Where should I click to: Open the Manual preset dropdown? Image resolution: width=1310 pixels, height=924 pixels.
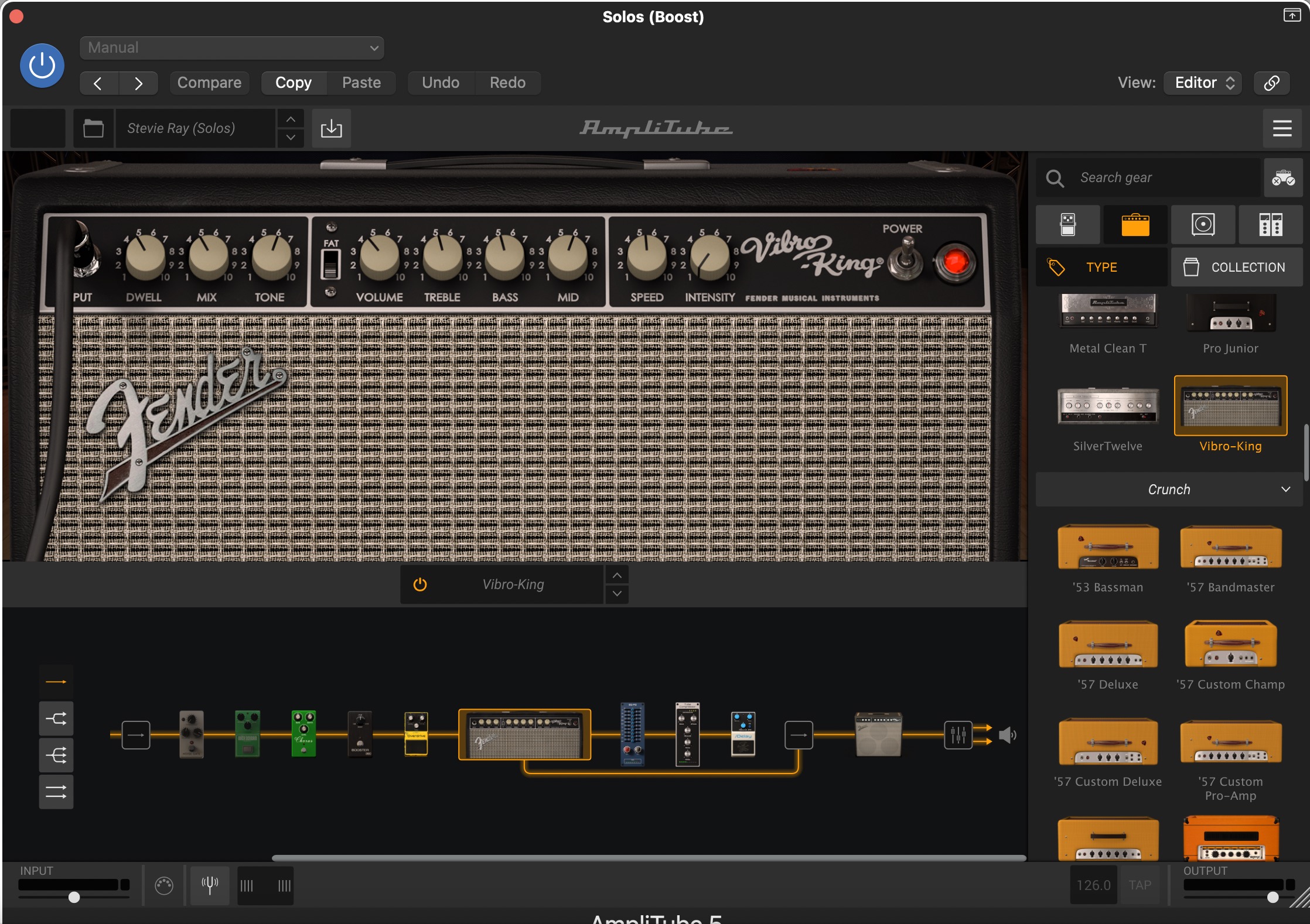pos(231,48)
